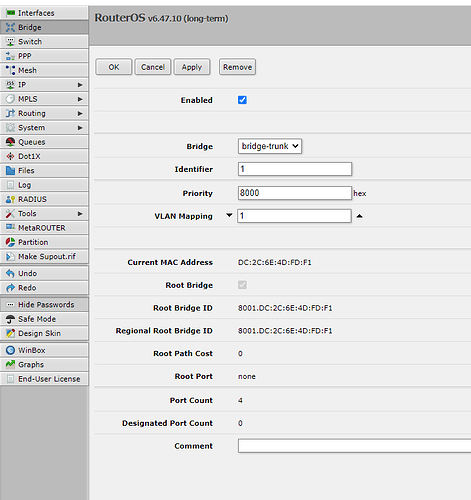
Task: Click Root Bridge ID value text
Action: point(285,308)
